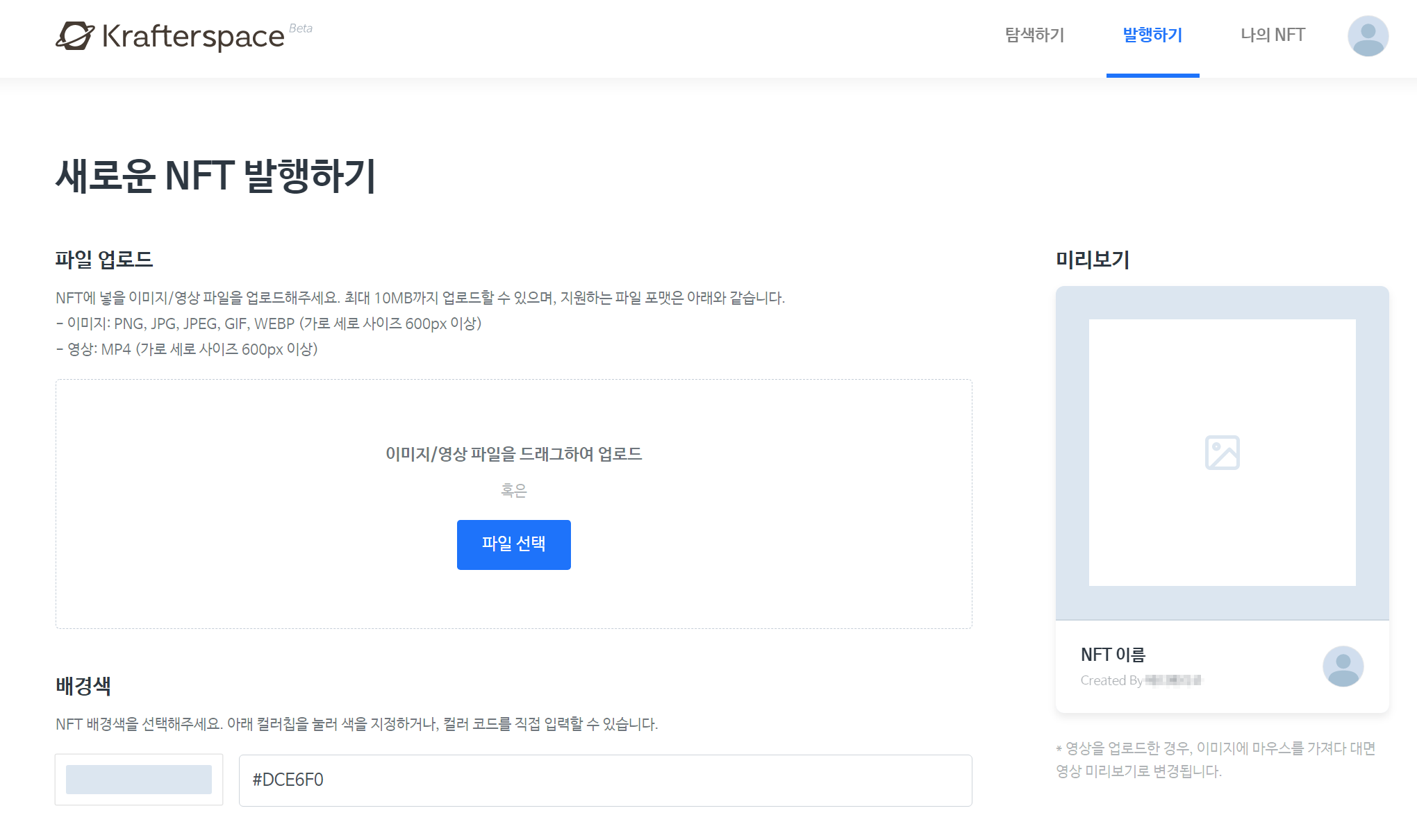
Task: Click the 배경색 section heading
Action: click(x=83, y=686)
